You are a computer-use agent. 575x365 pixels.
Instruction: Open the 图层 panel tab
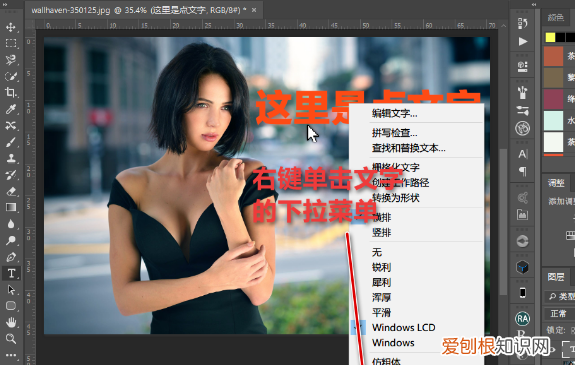click(556, 277)
